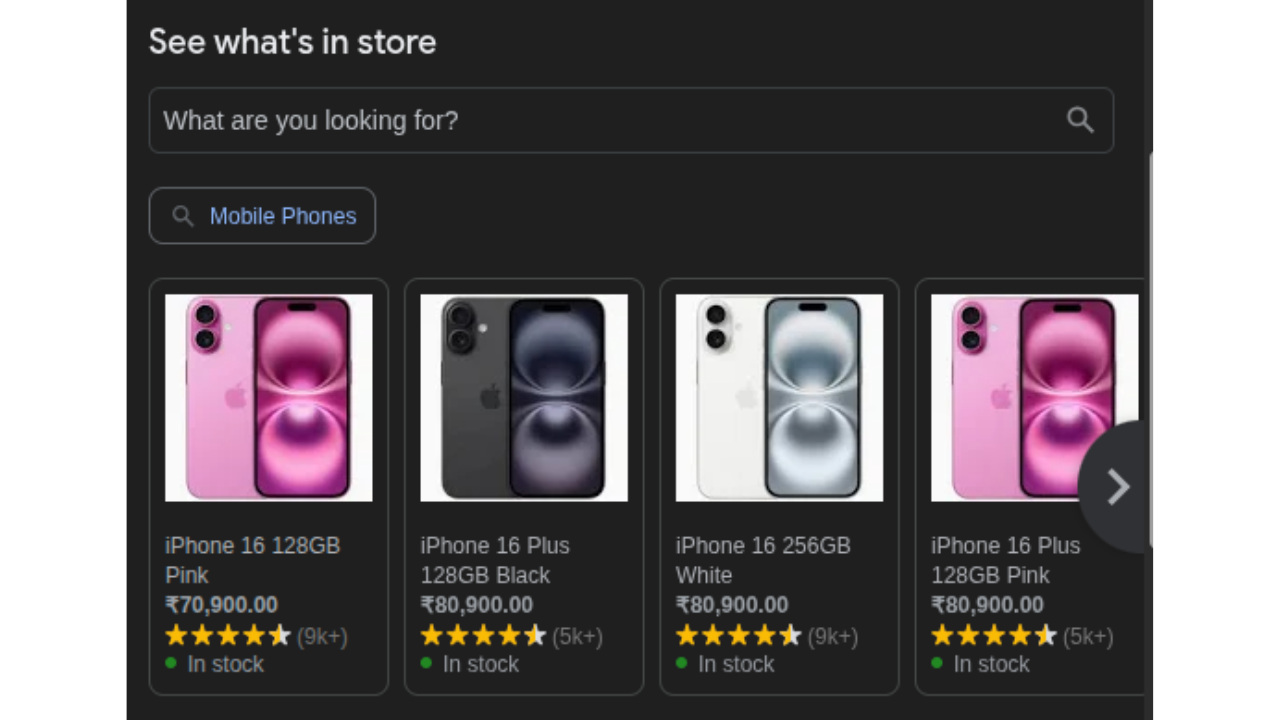Viewport: 1280px width, 720px height.
Task: Click the green stock indicator on iPhone 16 256GB White
Action: [681, 664]
